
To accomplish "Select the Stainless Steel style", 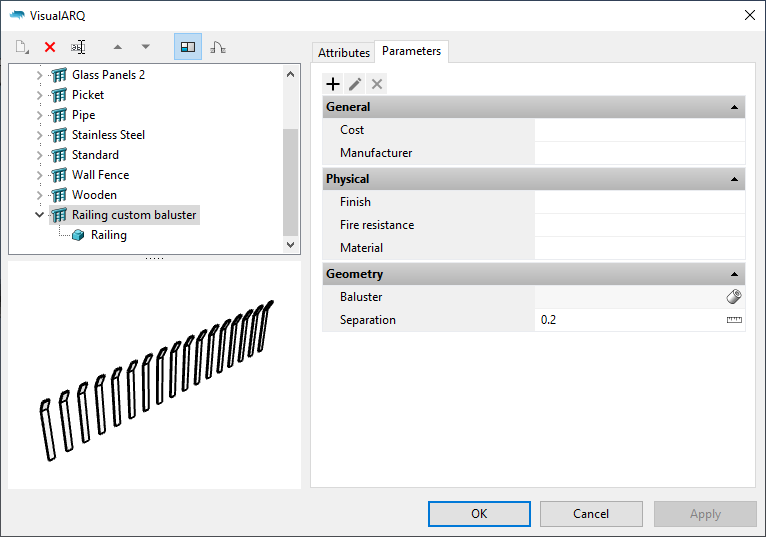I will click(x=108, y=135).
